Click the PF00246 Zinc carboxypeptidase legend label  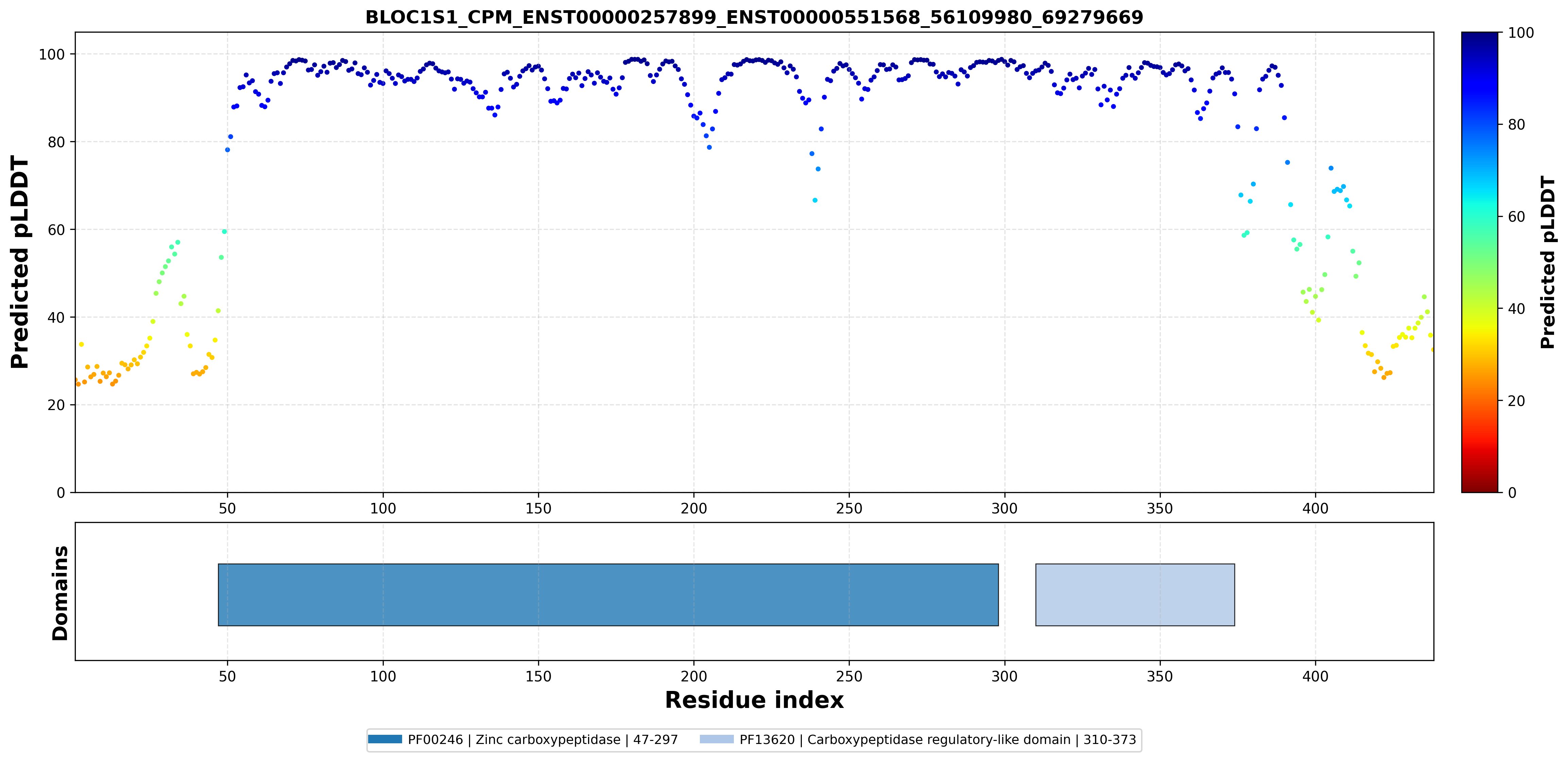(542, 740)
